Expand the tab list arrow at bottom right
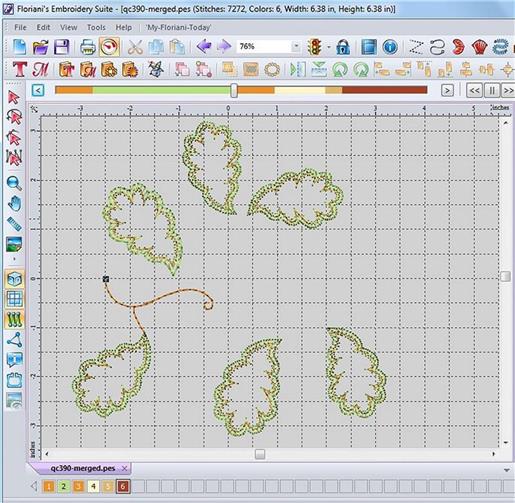This screenshot has height=503, width=515. 507,470
